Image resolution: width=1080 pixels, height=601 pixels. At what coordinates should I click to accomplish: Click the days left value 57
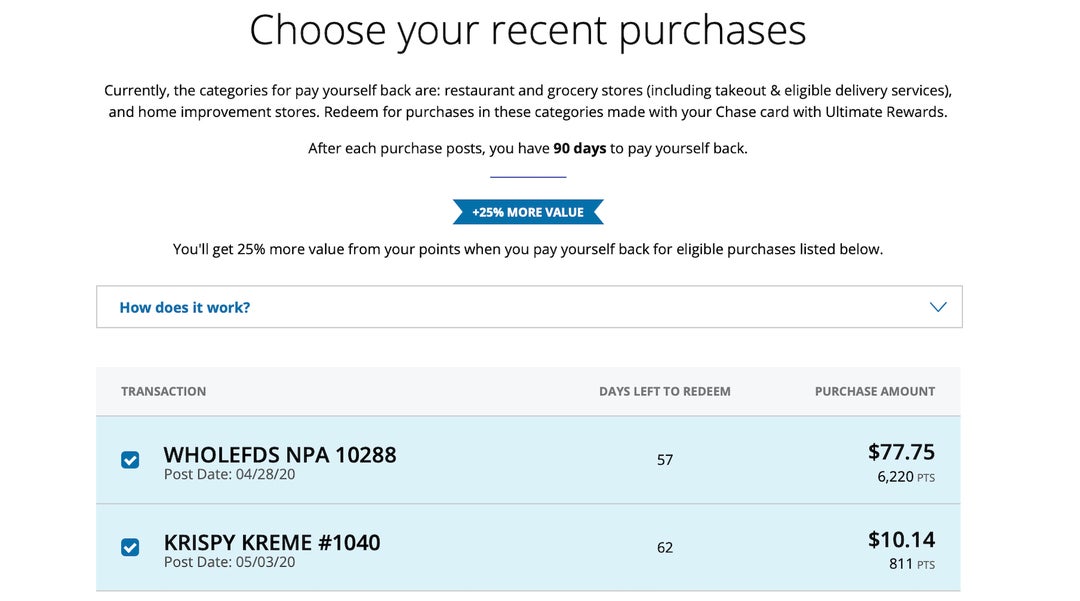[x=665, y=460]
